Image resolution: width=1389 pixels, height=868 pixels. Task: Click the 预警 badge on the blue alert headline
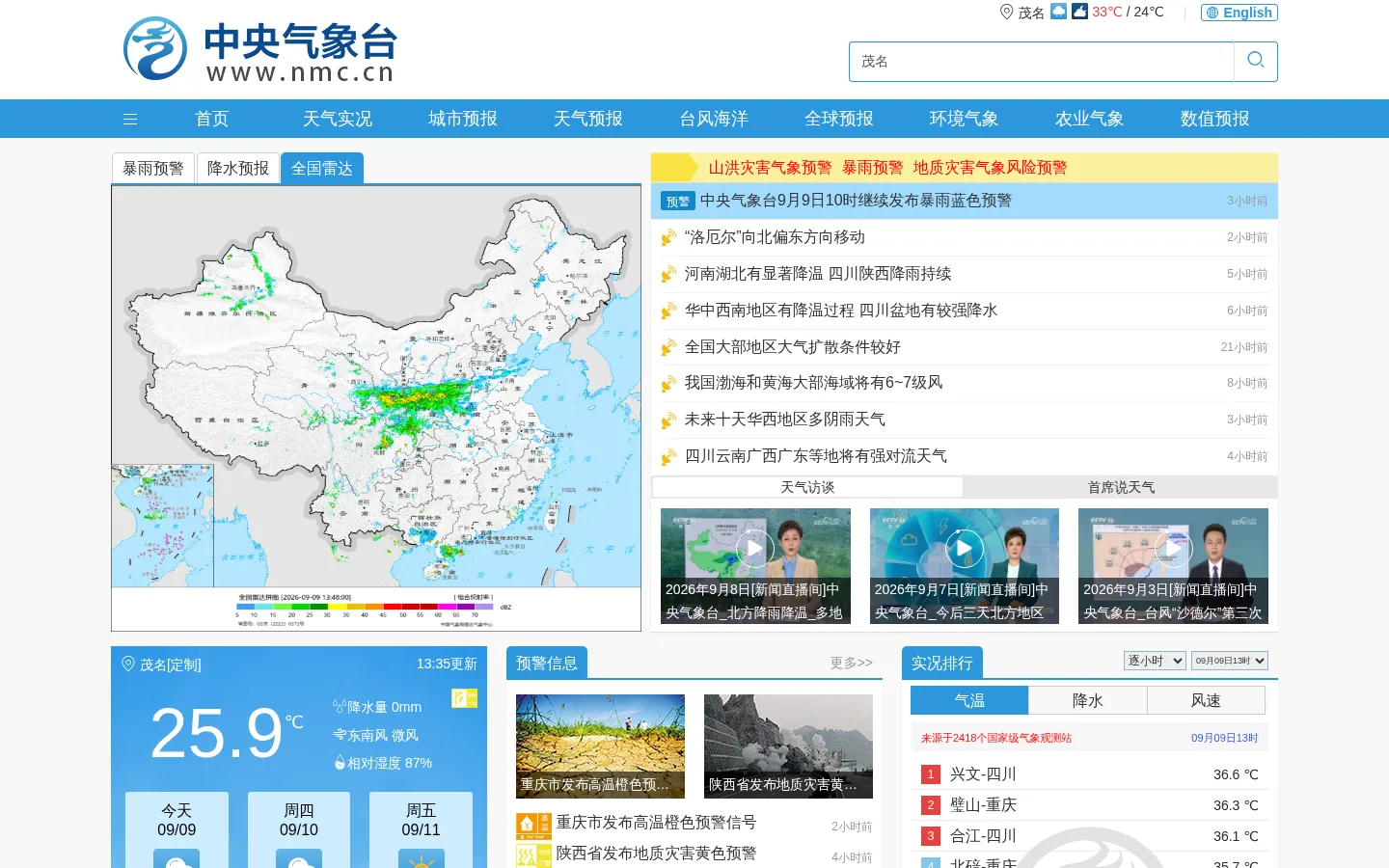[x=678, y=201]
